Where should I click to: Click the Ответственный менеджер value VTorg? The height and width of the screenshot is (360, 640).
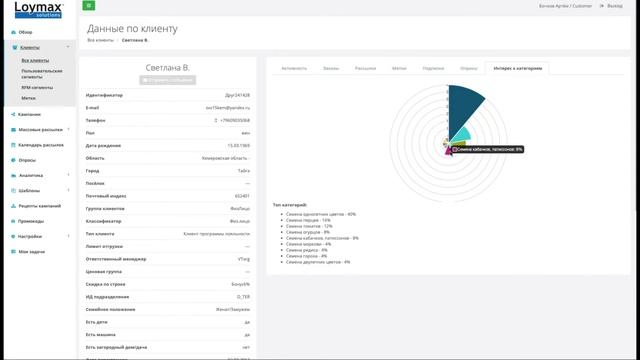click(x=244, y=259)
